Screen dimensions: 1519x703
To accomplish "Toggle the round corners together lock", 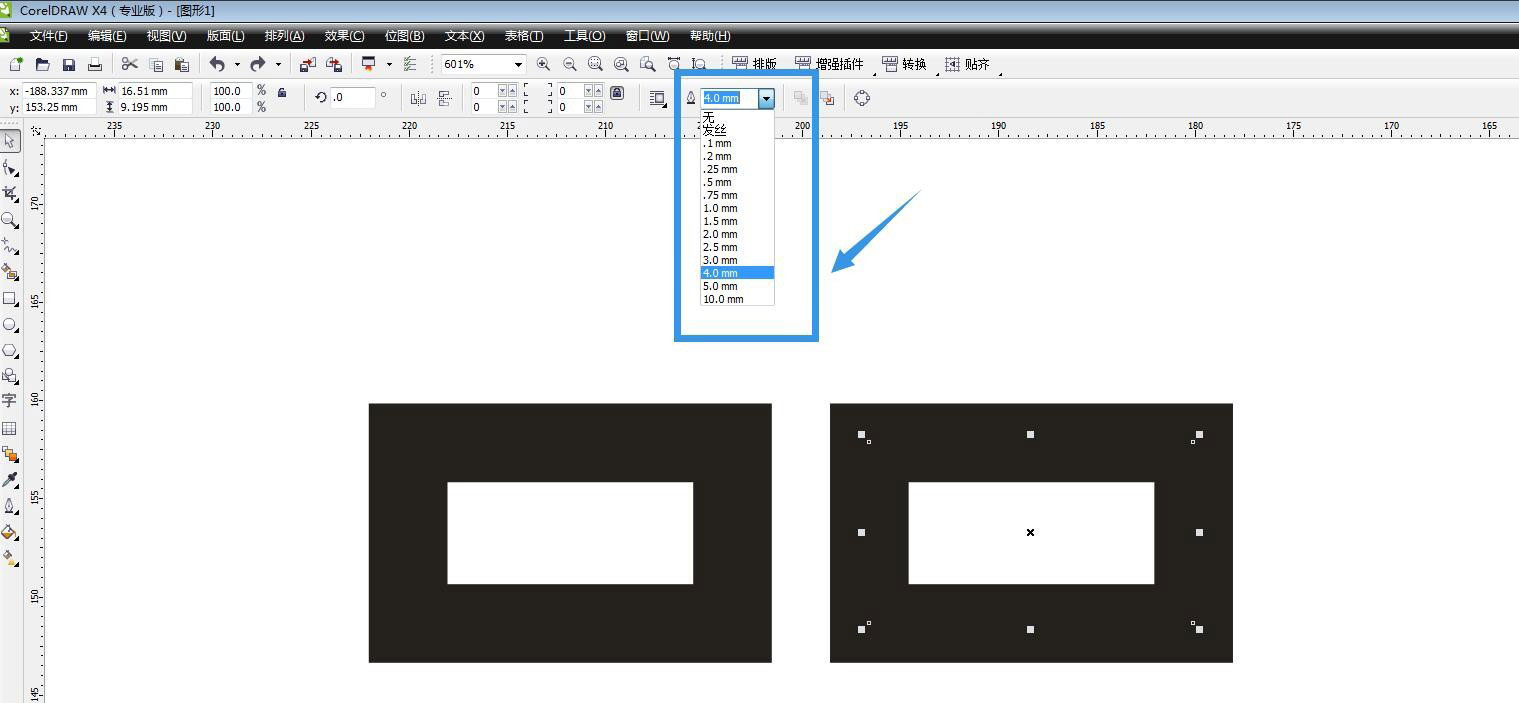I will [x=617, y=93].
